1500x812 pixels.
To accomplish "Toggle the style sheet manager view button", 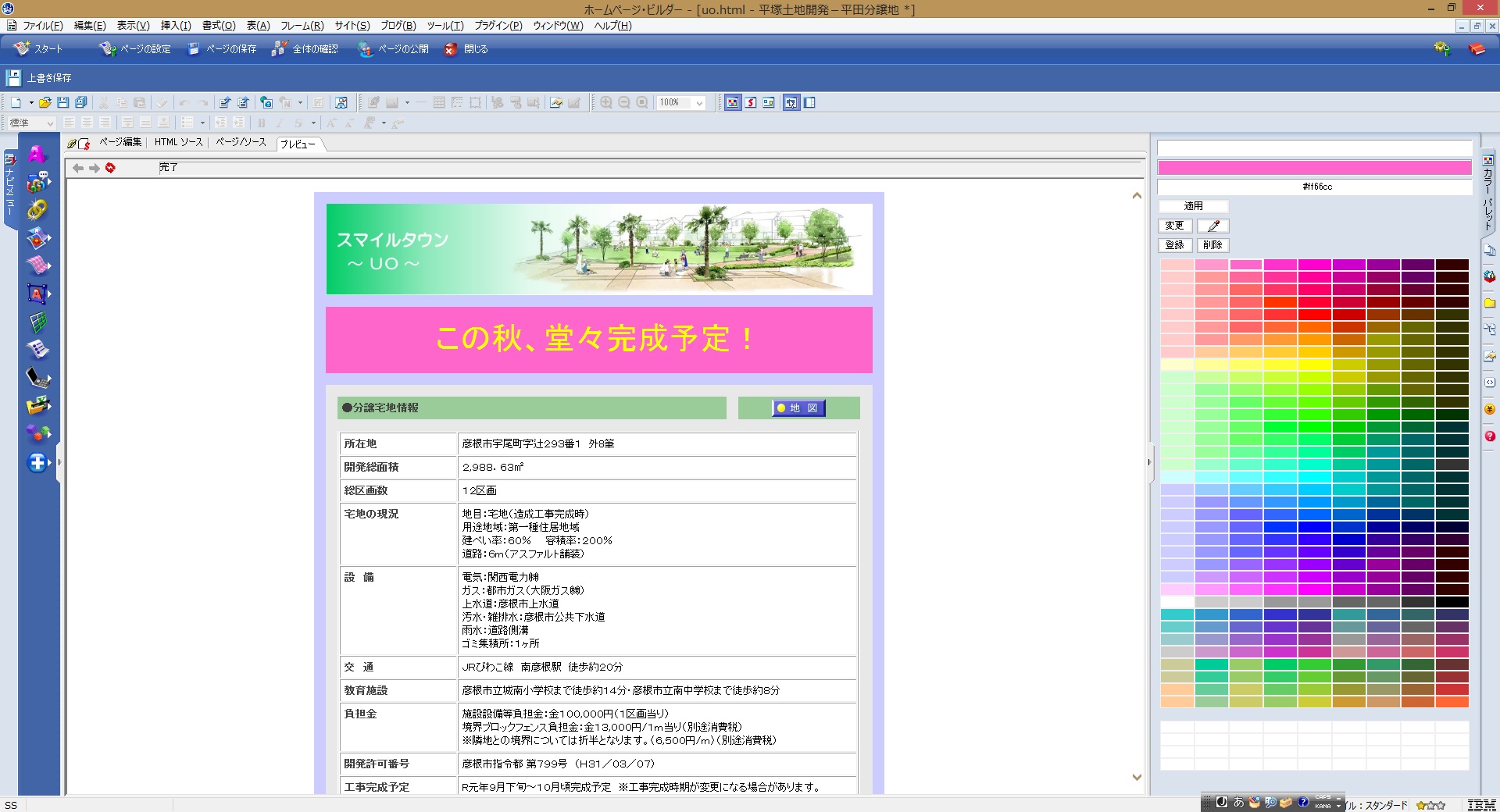I will pos(751,102).
